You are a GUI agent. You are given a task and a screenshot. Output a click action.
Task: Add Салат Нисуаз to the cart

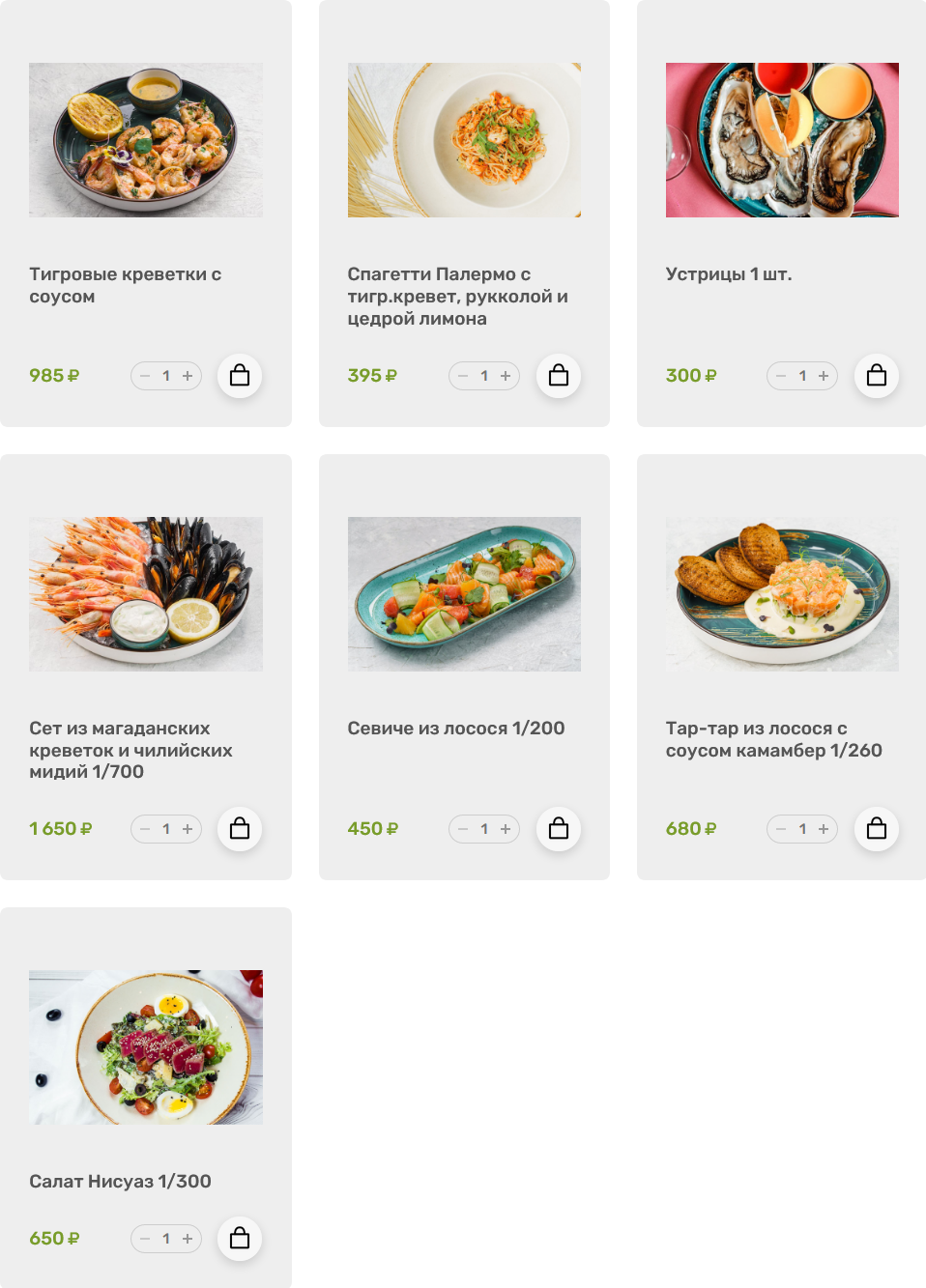point(240,1239)
